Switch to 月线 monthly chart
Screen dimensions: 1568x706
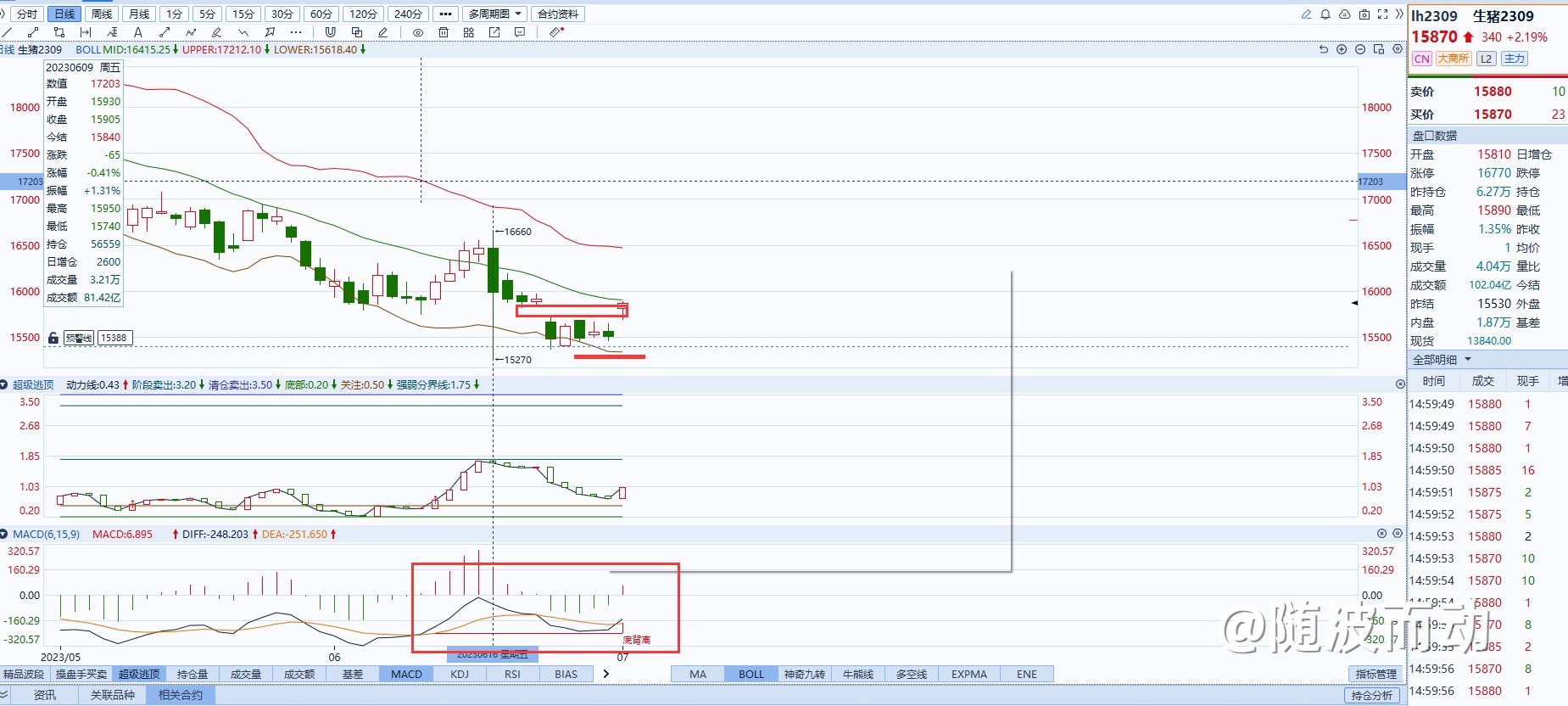tap(139, 14)
